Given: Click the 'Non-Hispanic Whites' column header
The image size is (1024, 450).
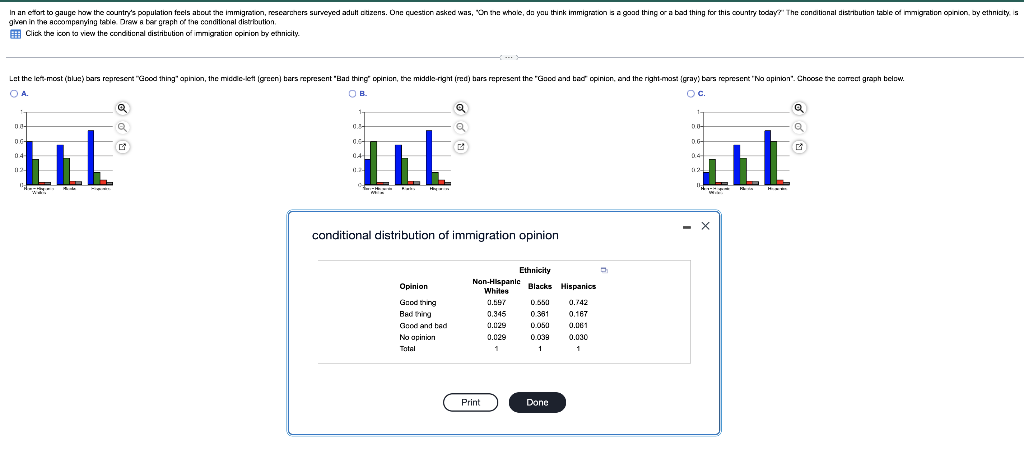Looking at the screenshot, I should 496,286.
